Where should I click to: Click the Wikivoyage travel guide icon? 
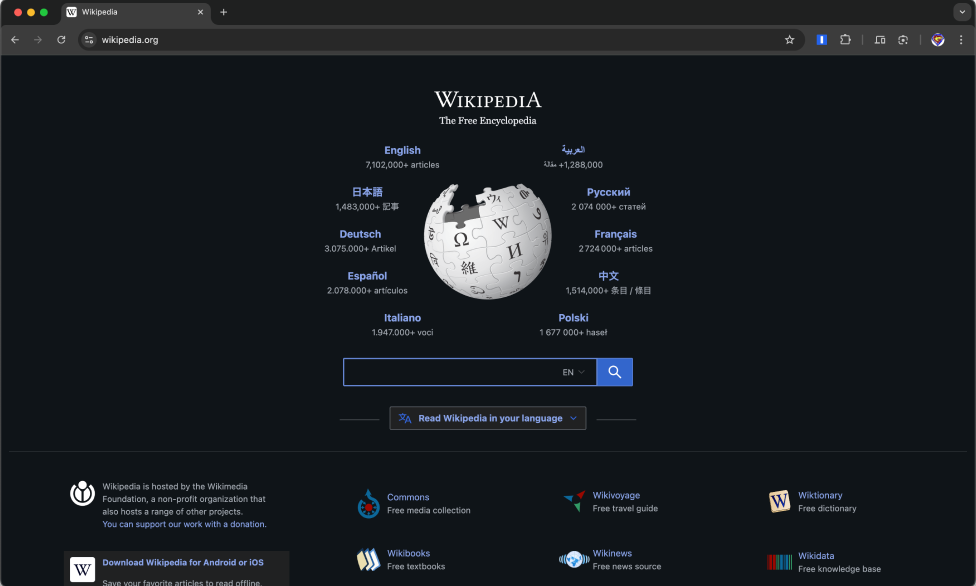pos(575,500)
